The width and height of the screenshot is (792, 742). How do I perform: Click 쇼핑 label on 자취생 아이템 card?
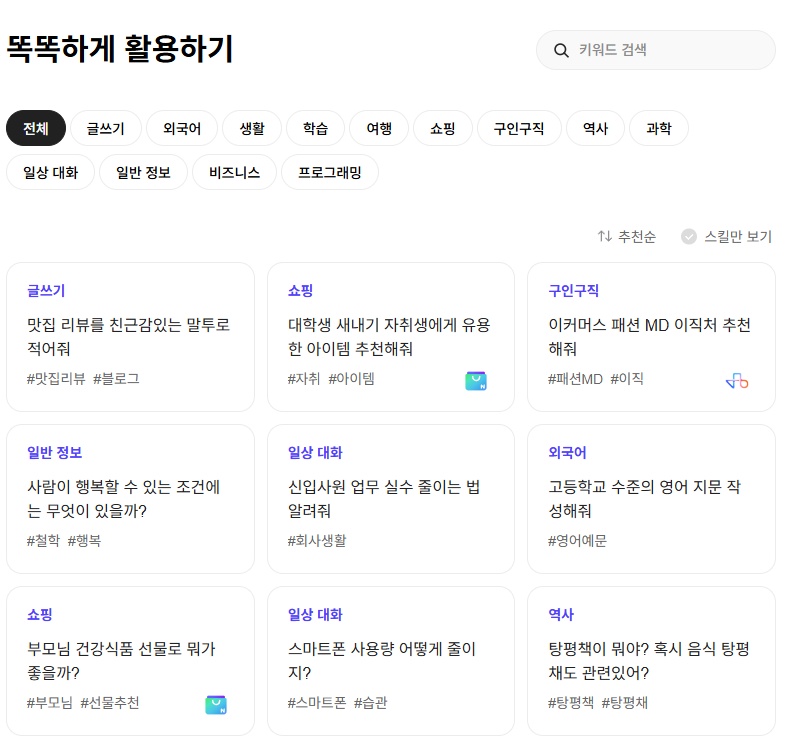point(301,290)
